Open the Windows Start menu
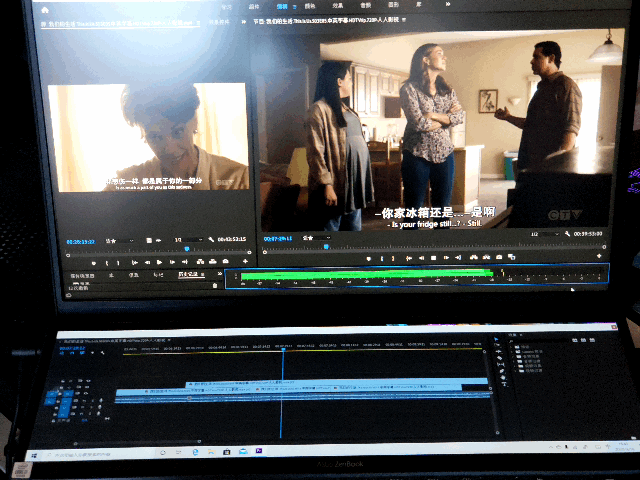Screen dimensions: 640x480 pyautogui.click(x=34, y=455)
